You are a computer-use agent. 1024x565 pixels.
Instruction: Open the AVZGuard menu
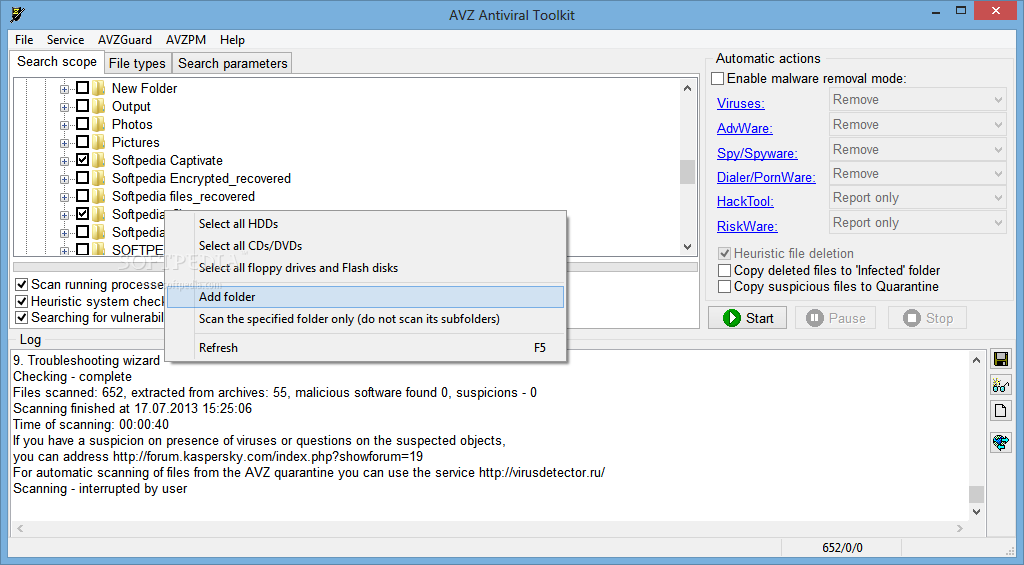(x=125, y=40)
